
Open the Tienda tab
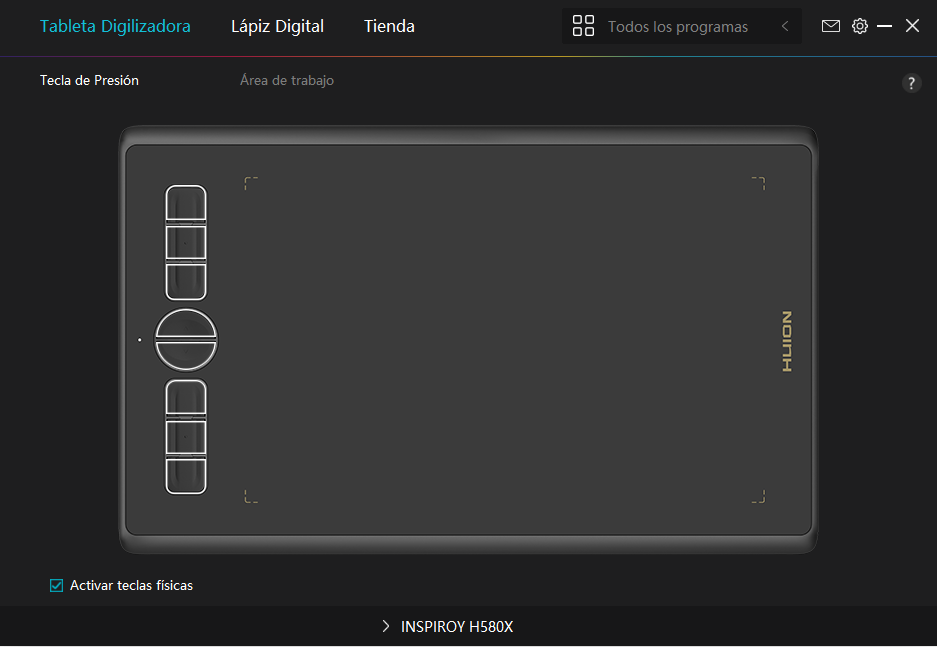389,26
